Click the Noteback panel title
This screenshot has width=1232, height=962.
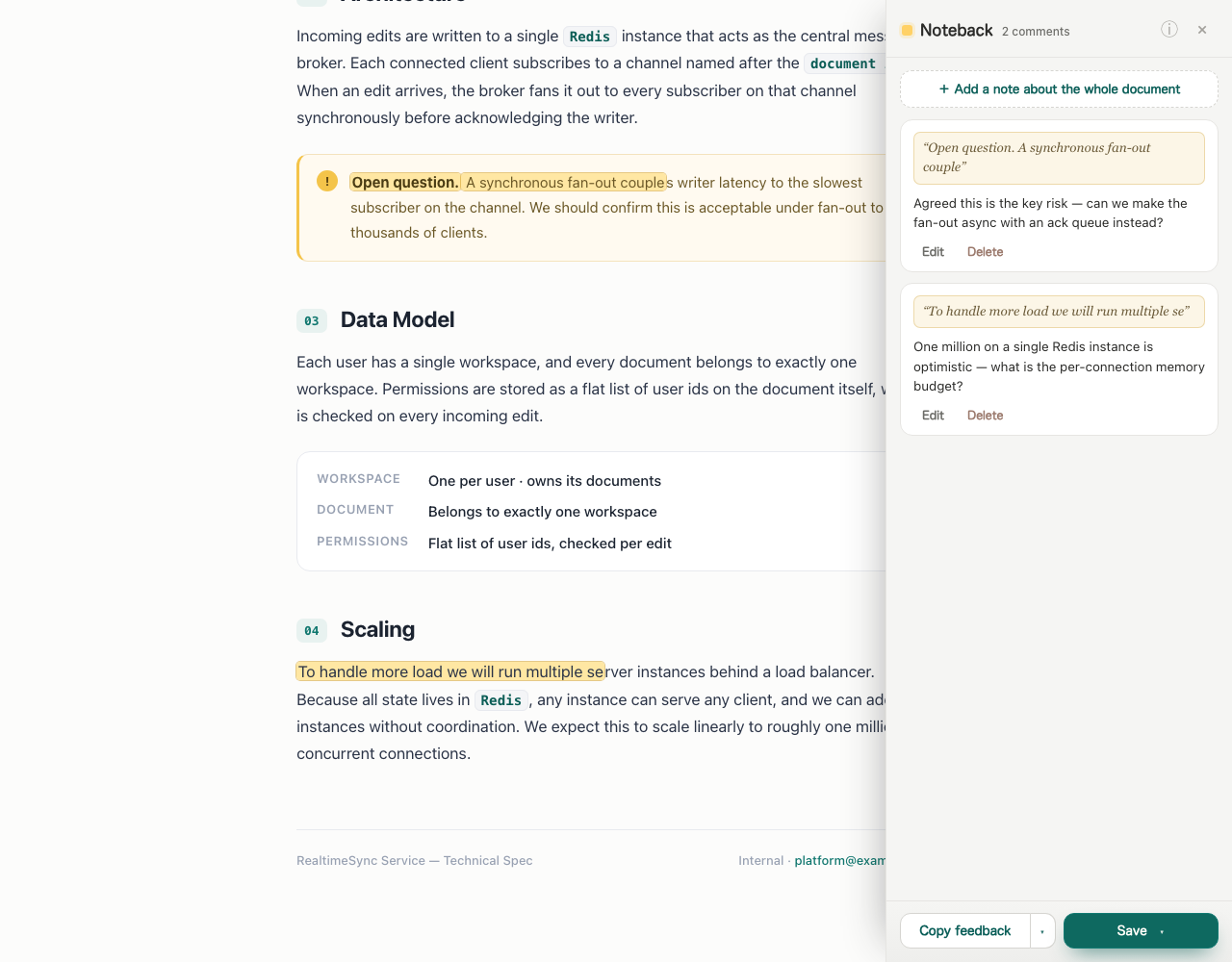coord(956,30)
